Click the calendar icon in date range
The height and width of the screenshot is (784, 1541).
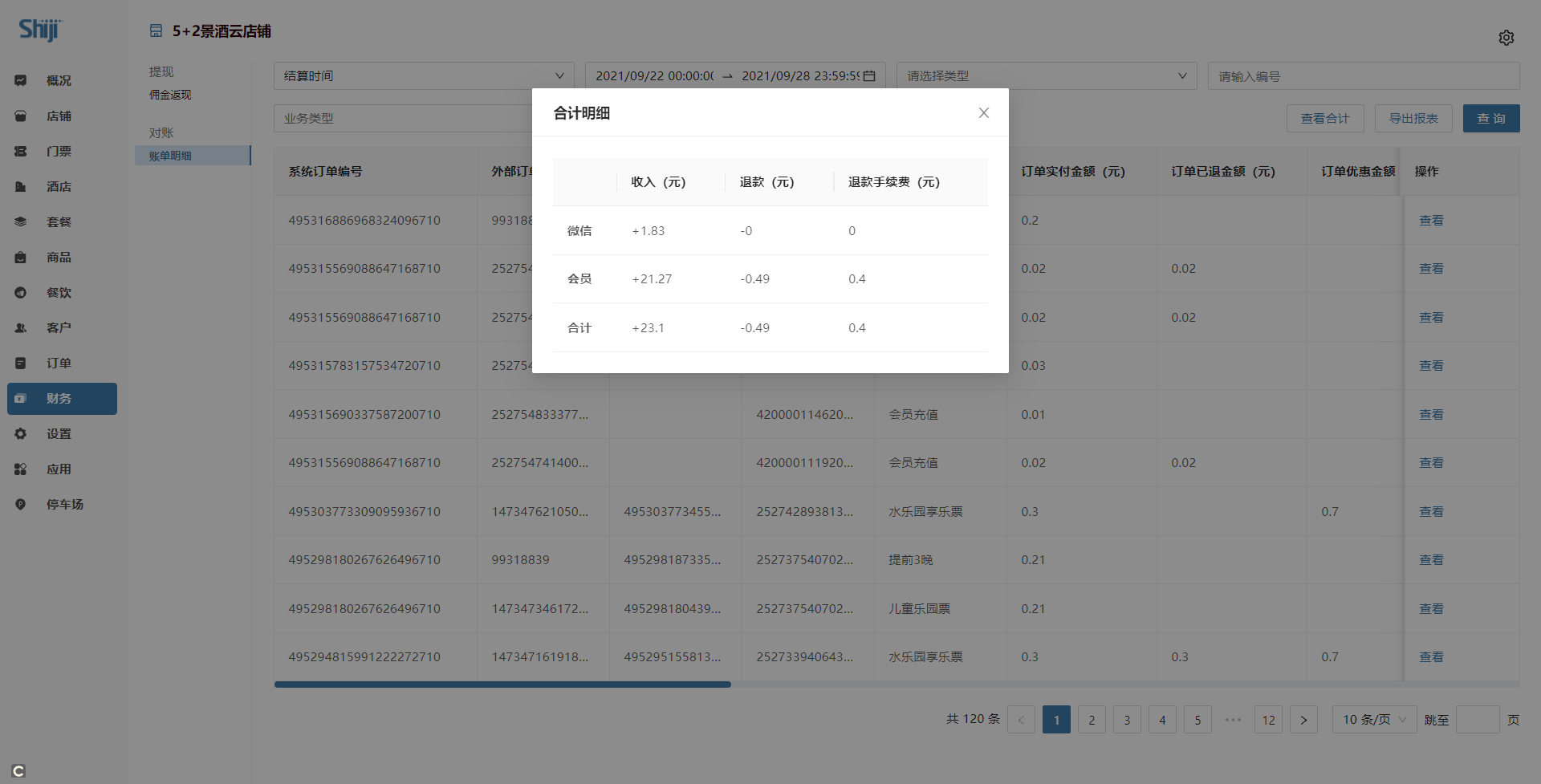[x=869, y=76]
